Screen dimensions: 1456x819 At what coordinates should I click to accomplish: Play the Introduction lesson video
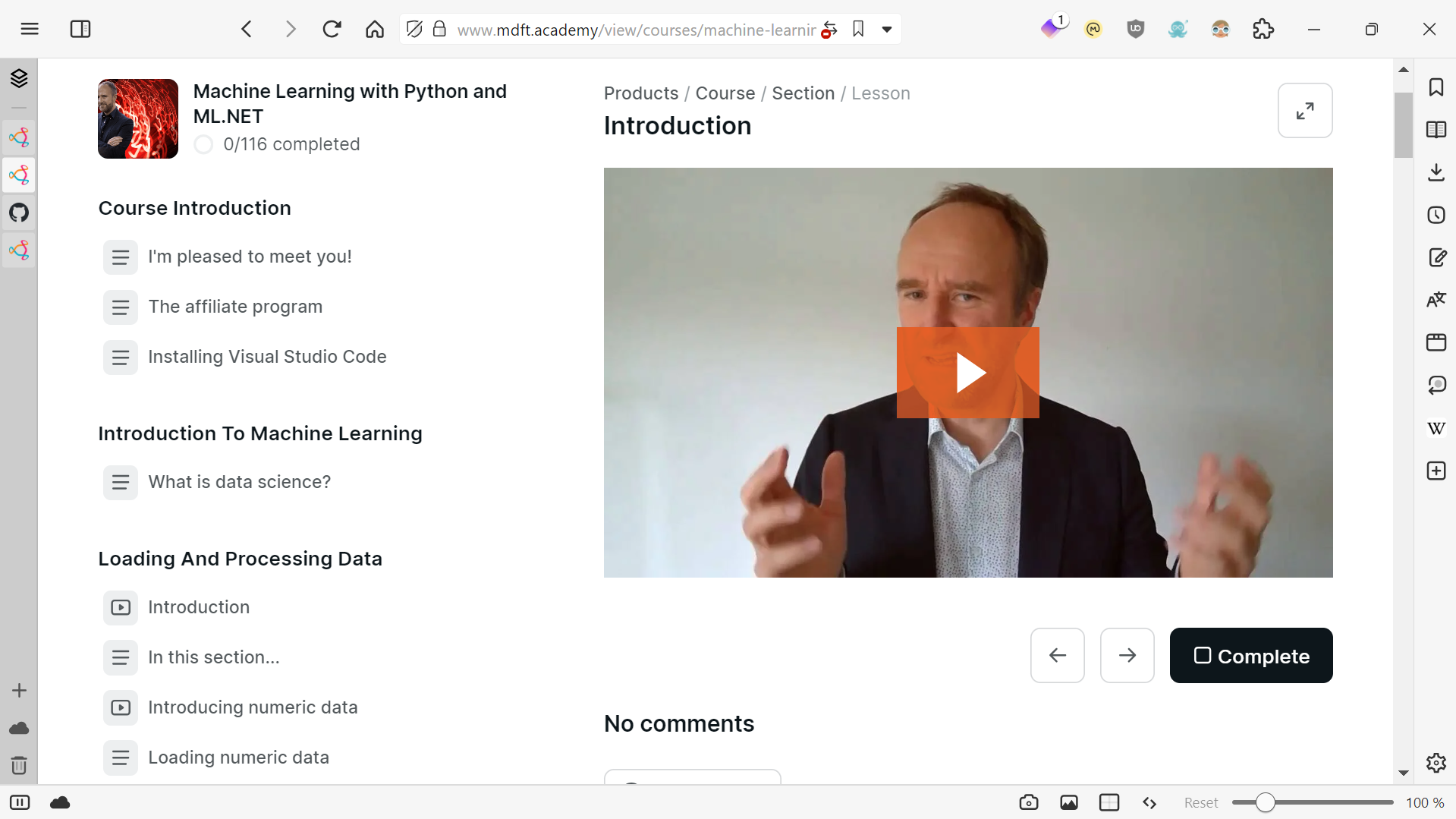(x=968, y=372)
